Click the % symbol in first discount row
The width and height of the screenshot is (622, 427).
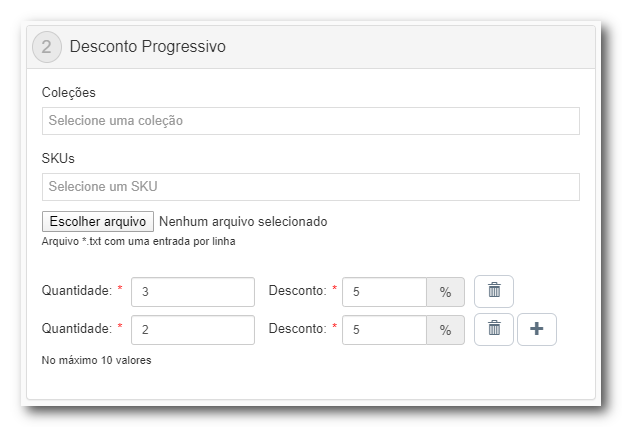click(445, 292)
